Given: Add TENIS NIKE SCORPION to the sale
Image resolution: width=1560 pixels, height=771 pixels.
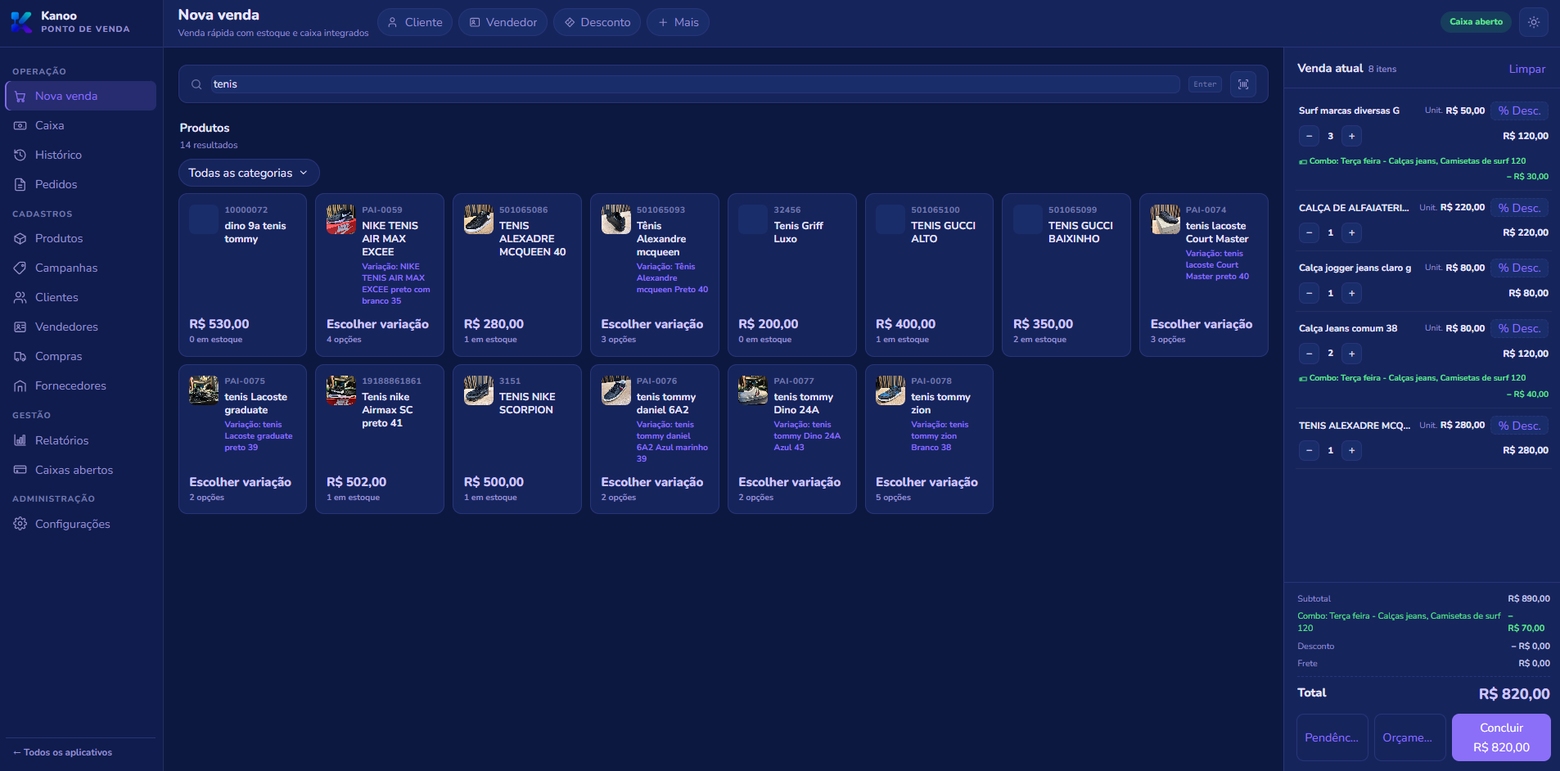Looking at the screenshot, I should [x=517, y=439].
